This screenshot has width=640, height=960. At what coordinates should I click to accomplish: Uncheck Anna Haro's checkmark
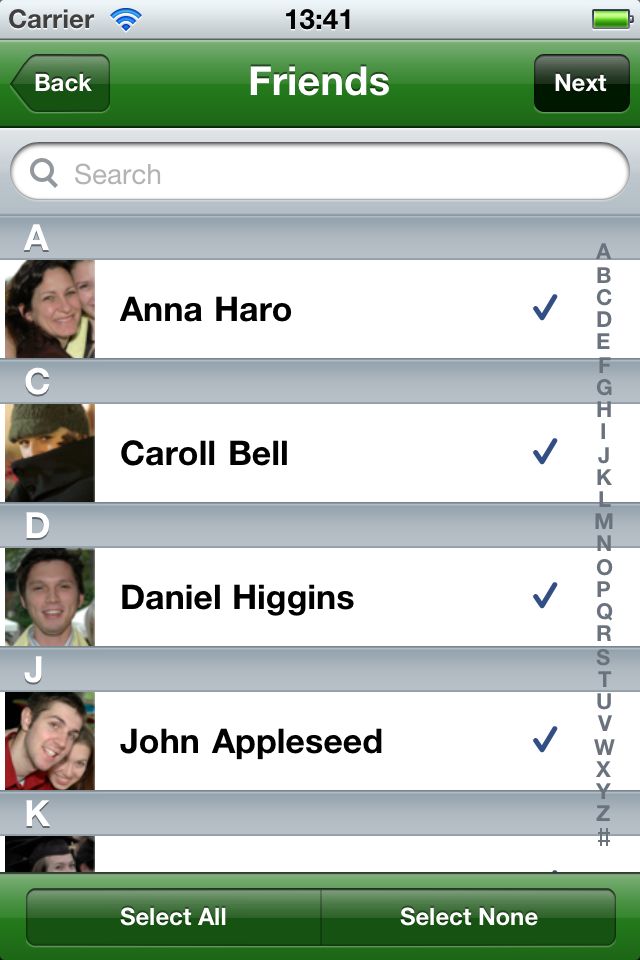545,307
